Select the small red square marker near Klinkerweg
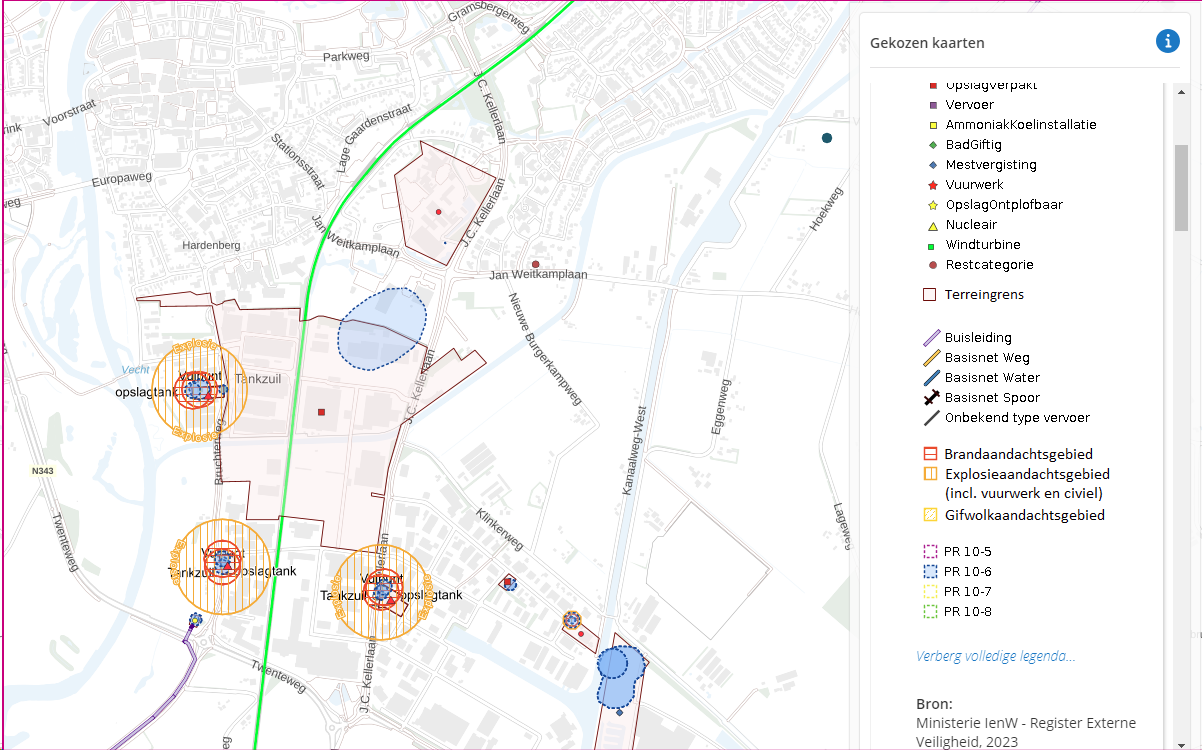1202x750 pixels. coord(508,581)
